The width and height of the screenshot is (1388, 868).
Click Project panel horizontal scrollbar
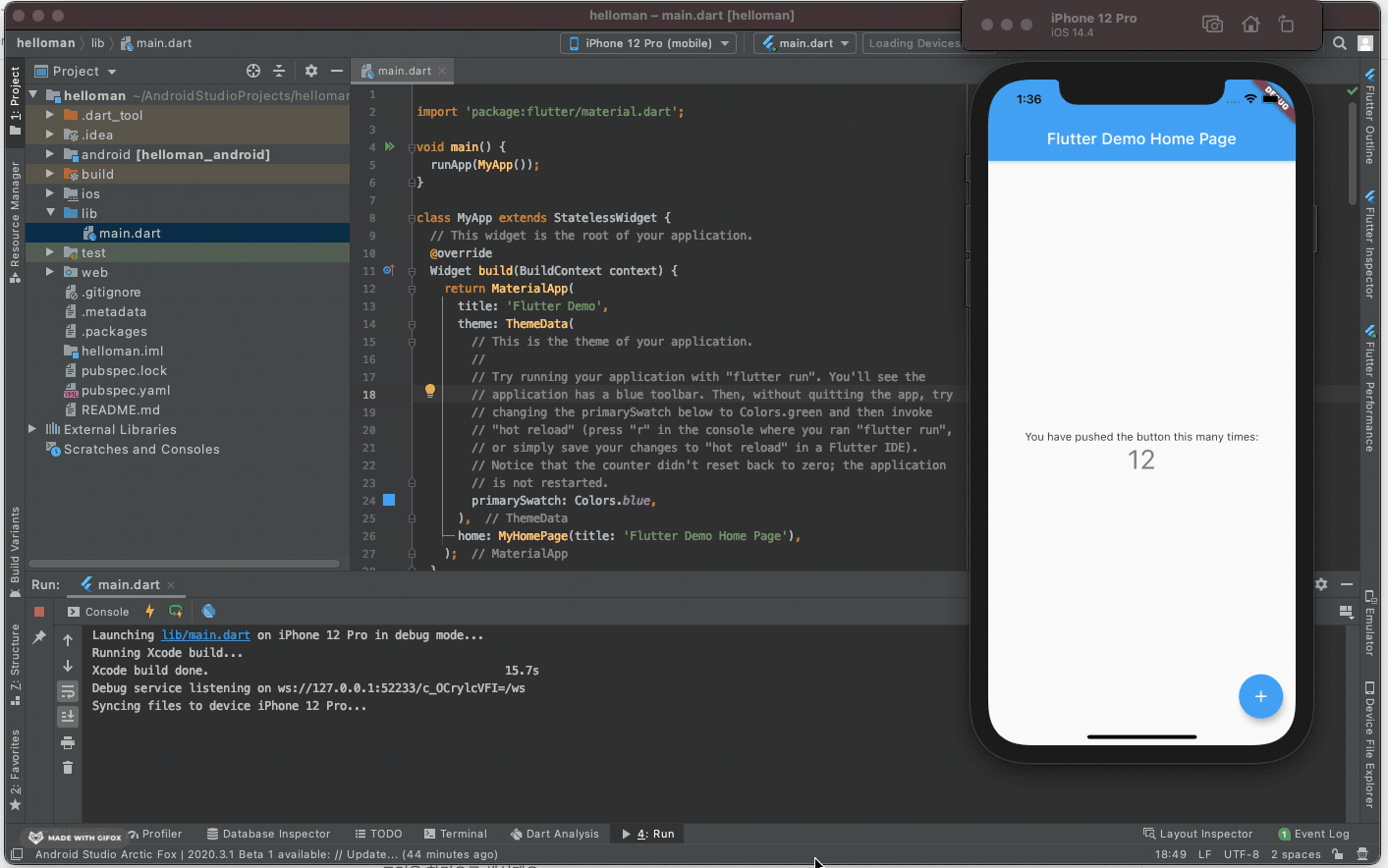click(184, 564)
